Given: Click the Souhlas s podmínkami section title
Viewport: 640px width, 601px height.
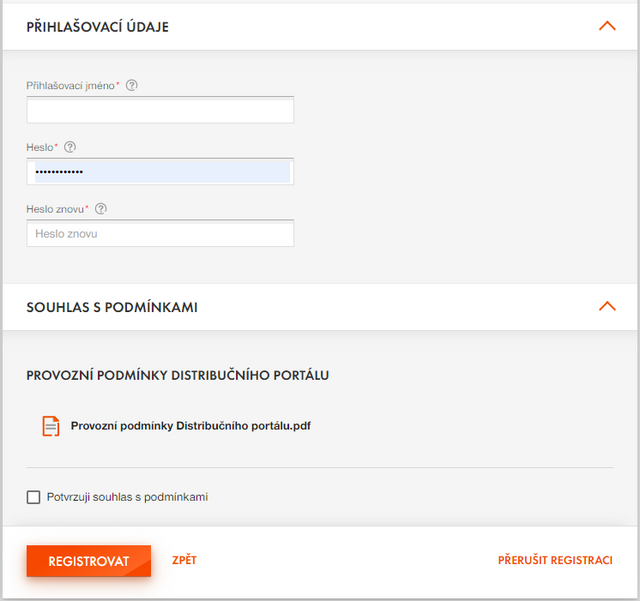Looking at the screenshot, I should (112, 307).
